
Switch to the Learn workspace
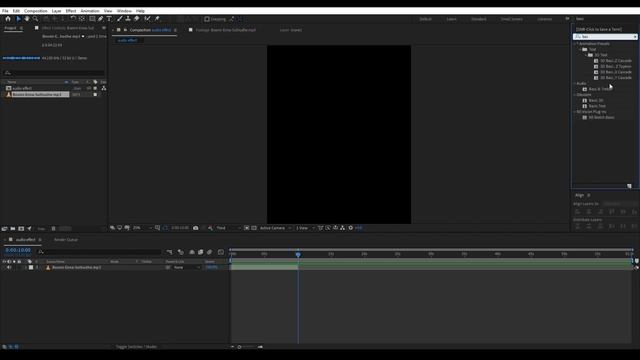(451, 19)
